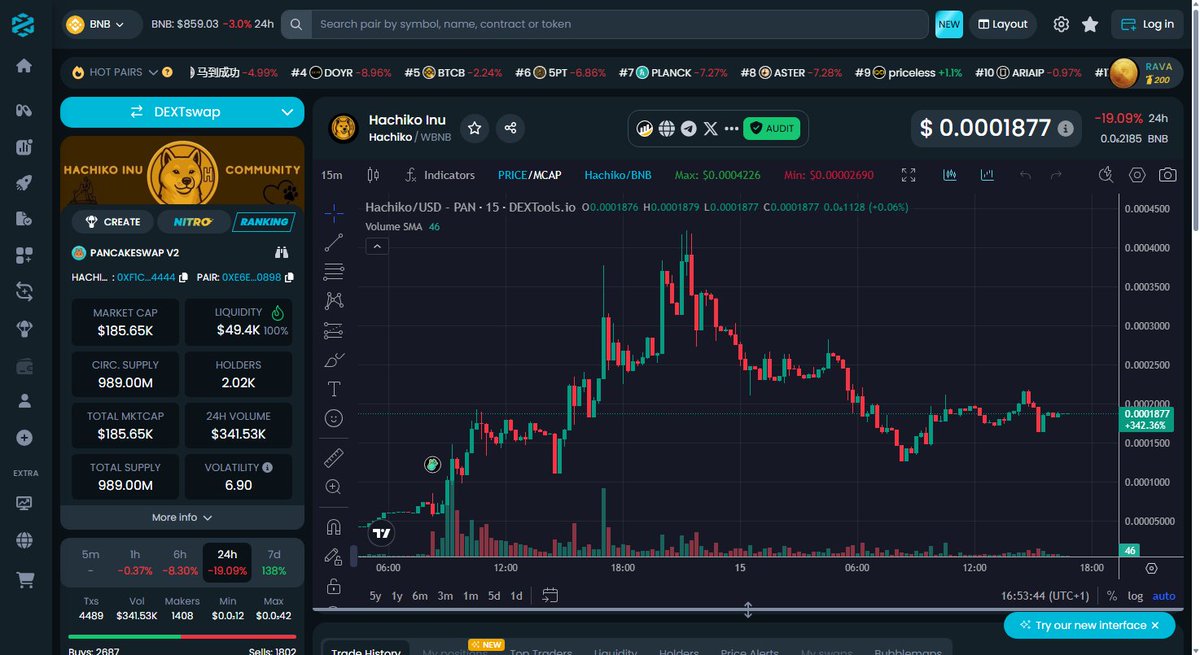Copy the pair contract address
The height and width of the screenshot is (655, 1200).
point(289,277)
